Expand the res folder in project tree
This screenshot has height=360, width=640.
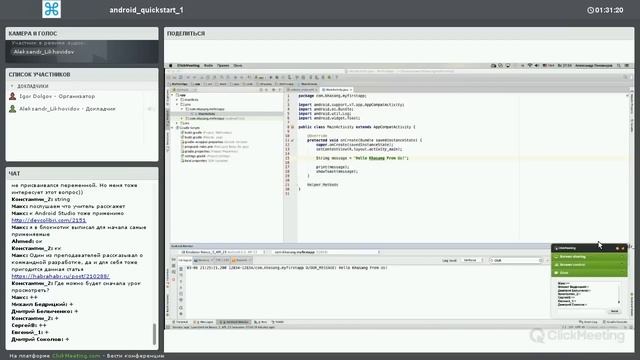[177, 123]
